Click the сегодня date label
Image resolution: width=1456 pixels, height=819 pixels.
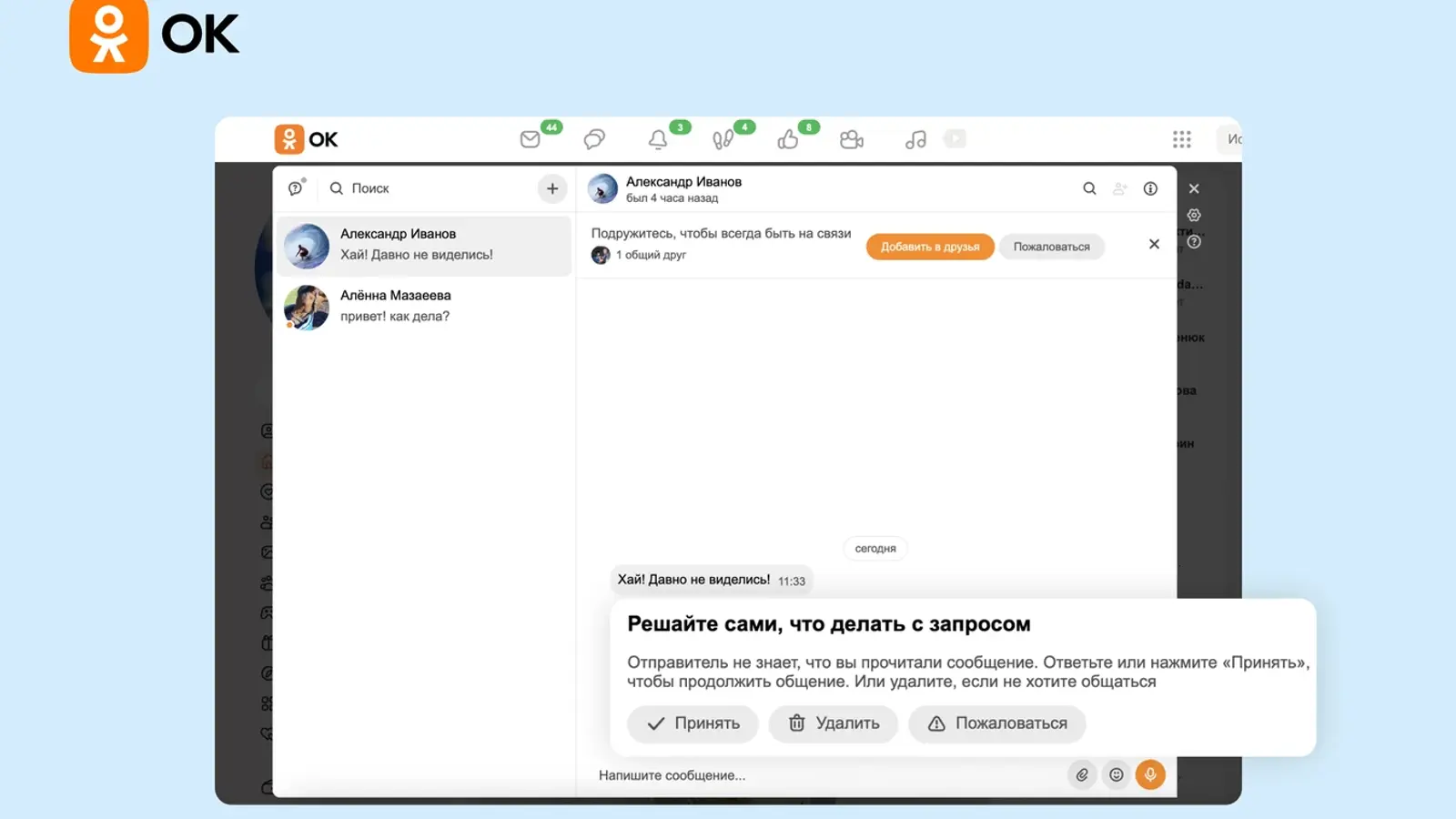[875, 549]
